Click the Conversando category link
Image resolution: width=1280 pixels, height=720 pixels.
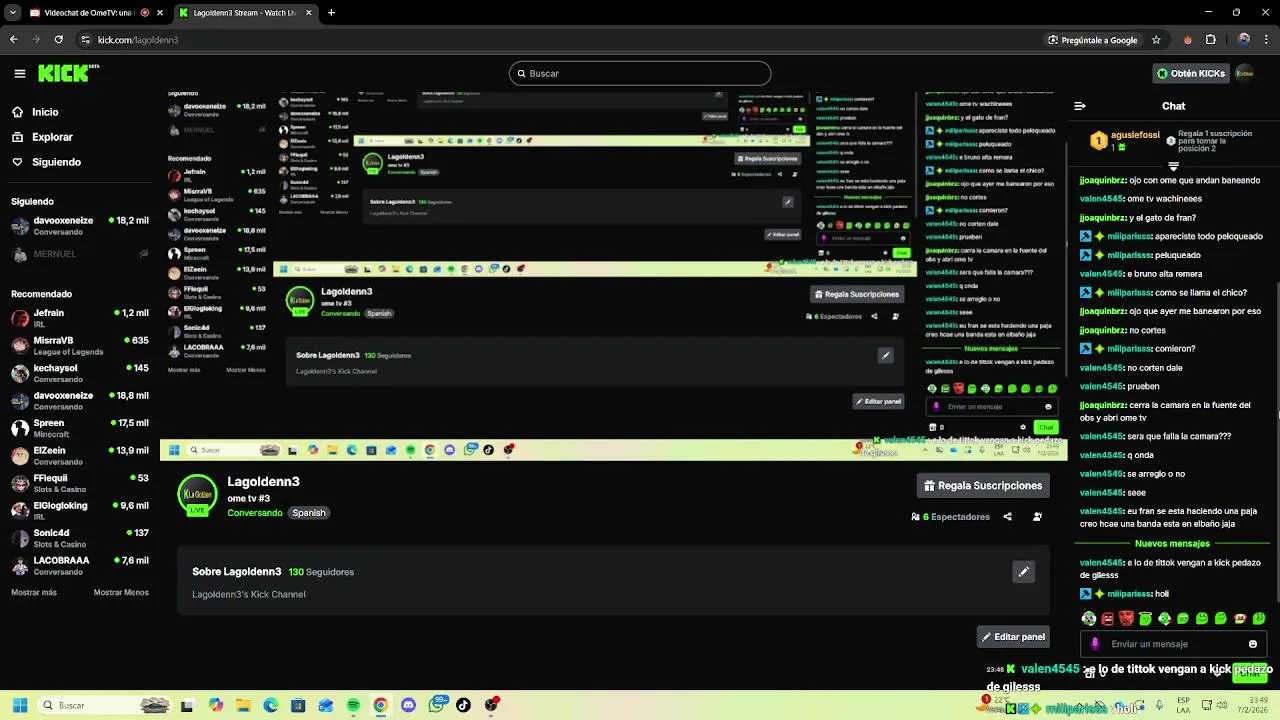[254, 513]
